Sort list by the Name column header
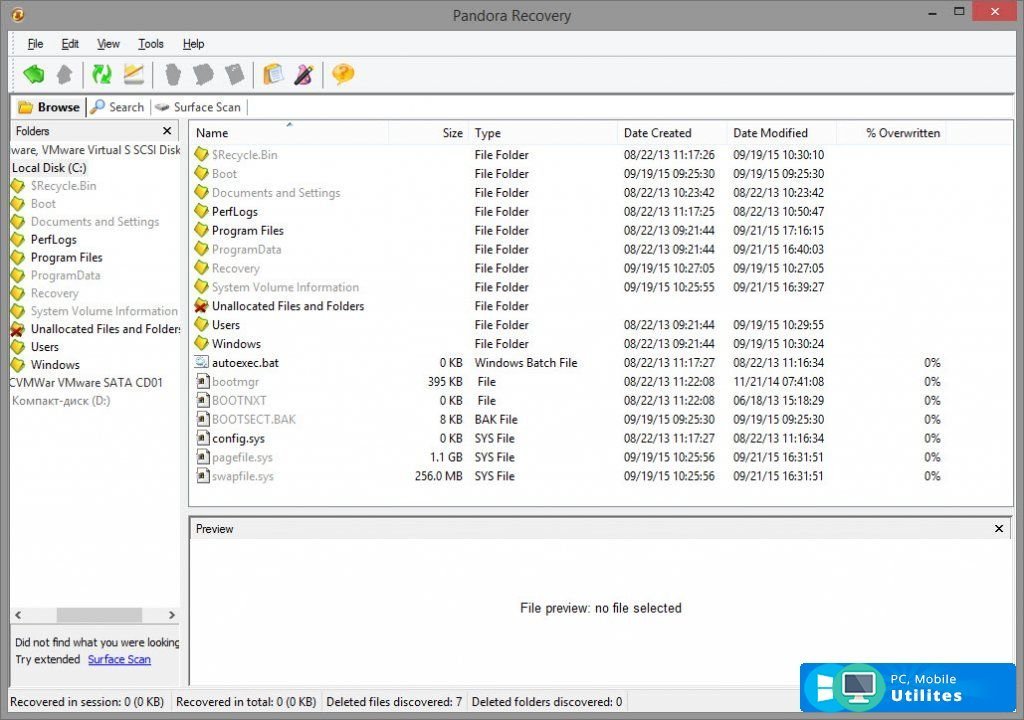Screen dimensions: 1024x720 tap(289, 133)
